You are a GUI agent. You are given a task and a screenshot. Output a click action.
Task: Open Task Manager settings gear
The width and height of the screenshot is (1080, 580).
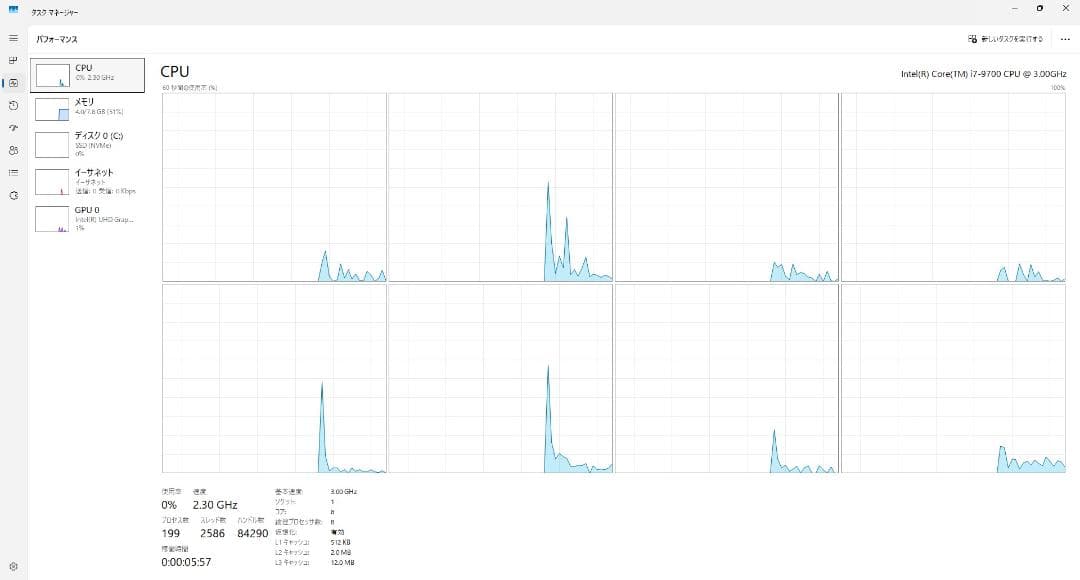point(13,566)
